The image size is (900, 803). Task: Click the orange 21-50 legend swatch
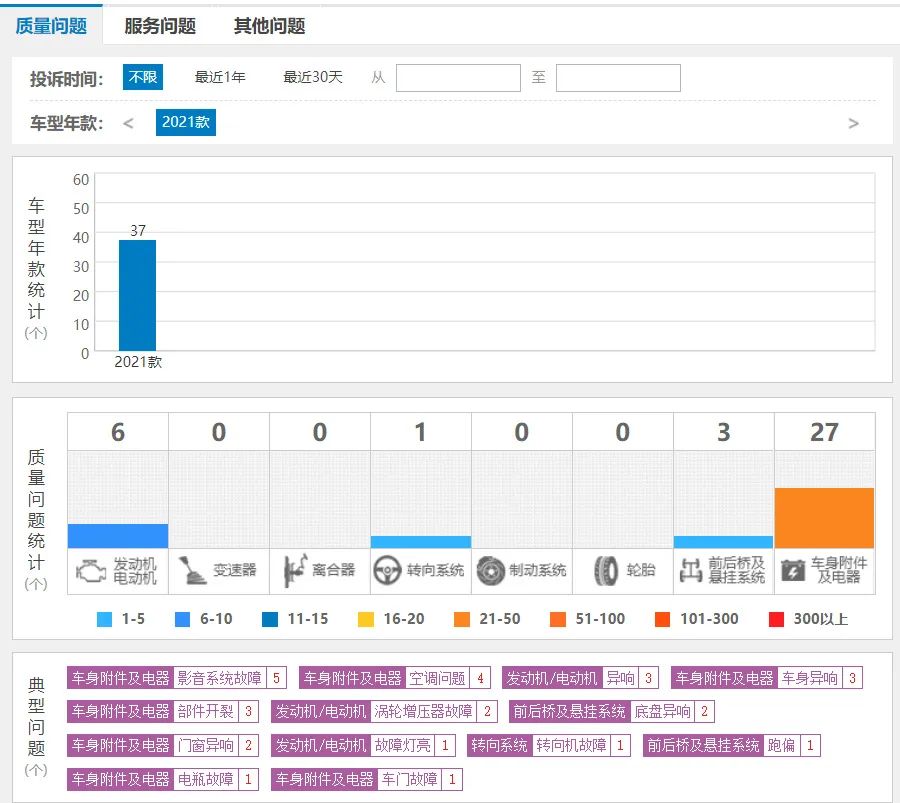click(x=461, y=619)
